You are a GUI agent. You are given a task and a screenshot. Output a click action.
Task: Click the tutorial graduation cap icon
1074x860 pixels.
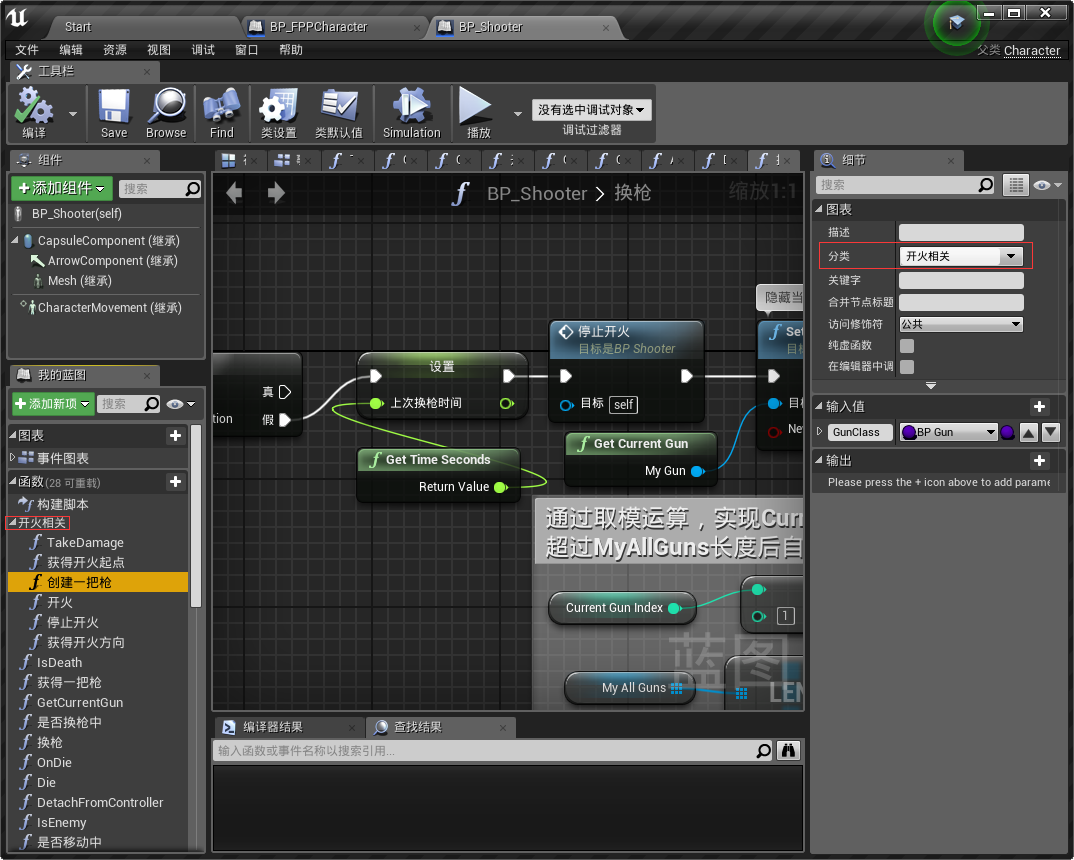click(956, 23)
